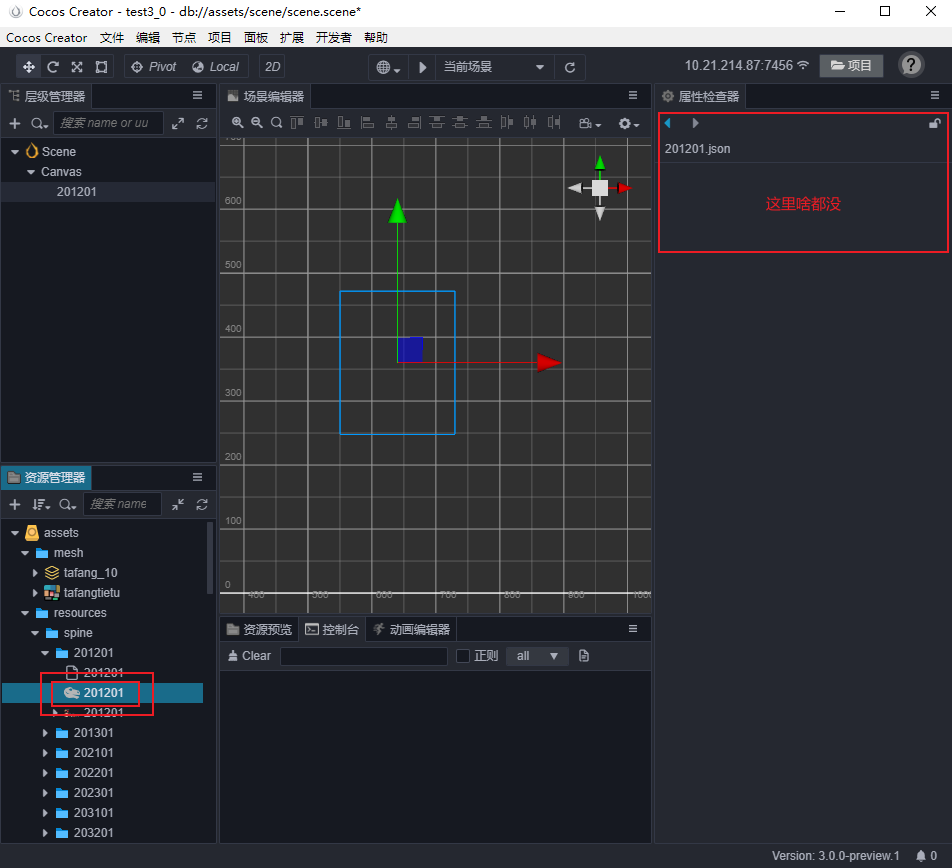The width and height of the screenshot is (952, 868).
Task: Toggle the regex checkbox in console
Action: 463,656
